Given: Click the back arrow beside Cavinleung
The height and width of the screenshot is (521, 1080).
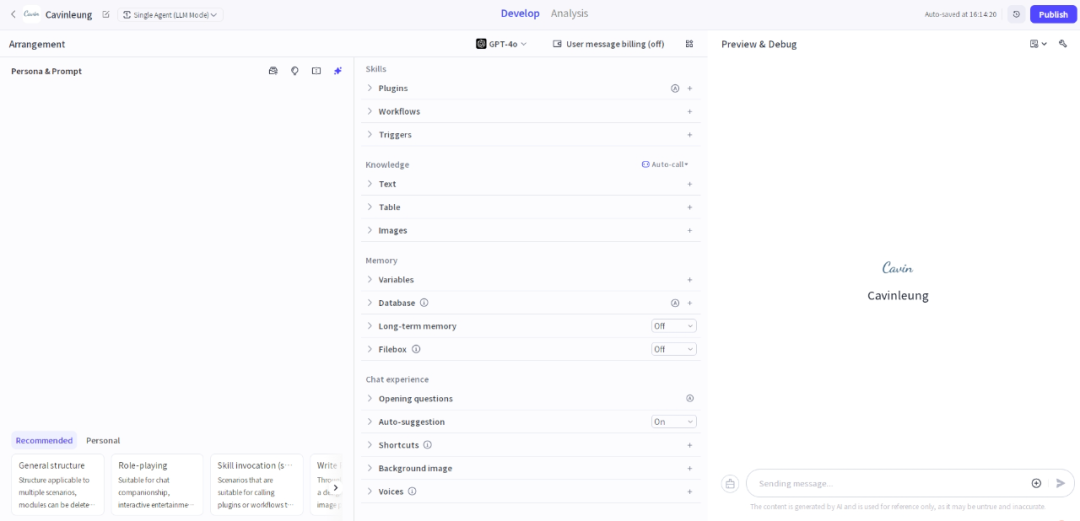Looking at the screenshot, I should click(x=13, y=15).
